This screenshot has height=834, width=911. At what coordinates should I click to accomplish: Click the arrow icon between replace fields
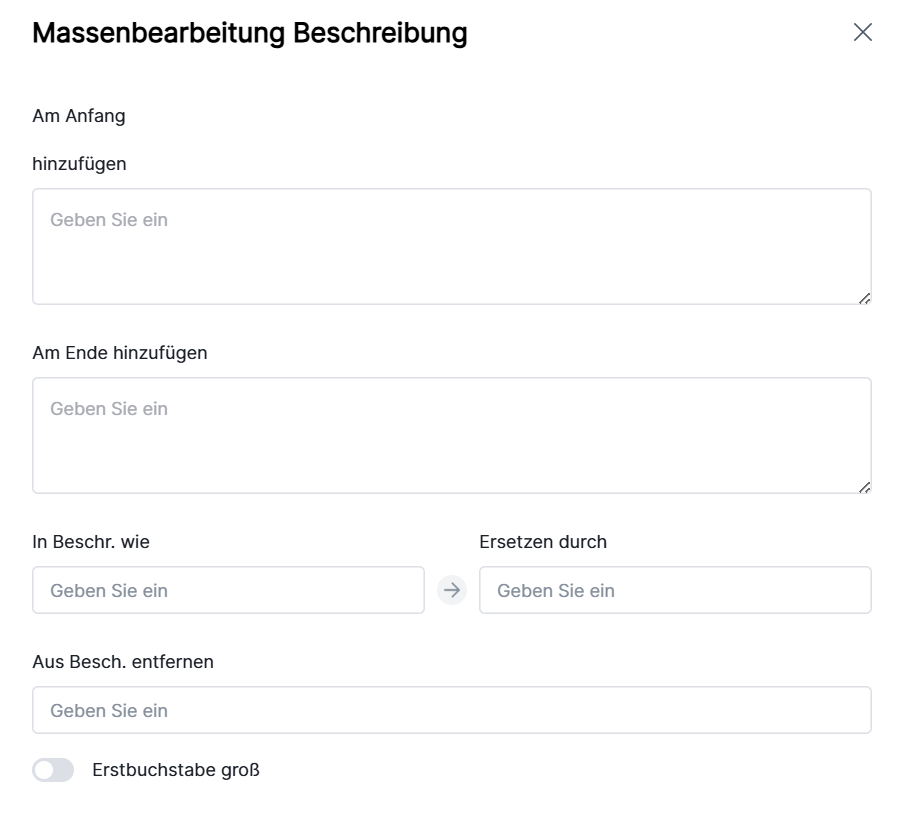tap(452, 590)
